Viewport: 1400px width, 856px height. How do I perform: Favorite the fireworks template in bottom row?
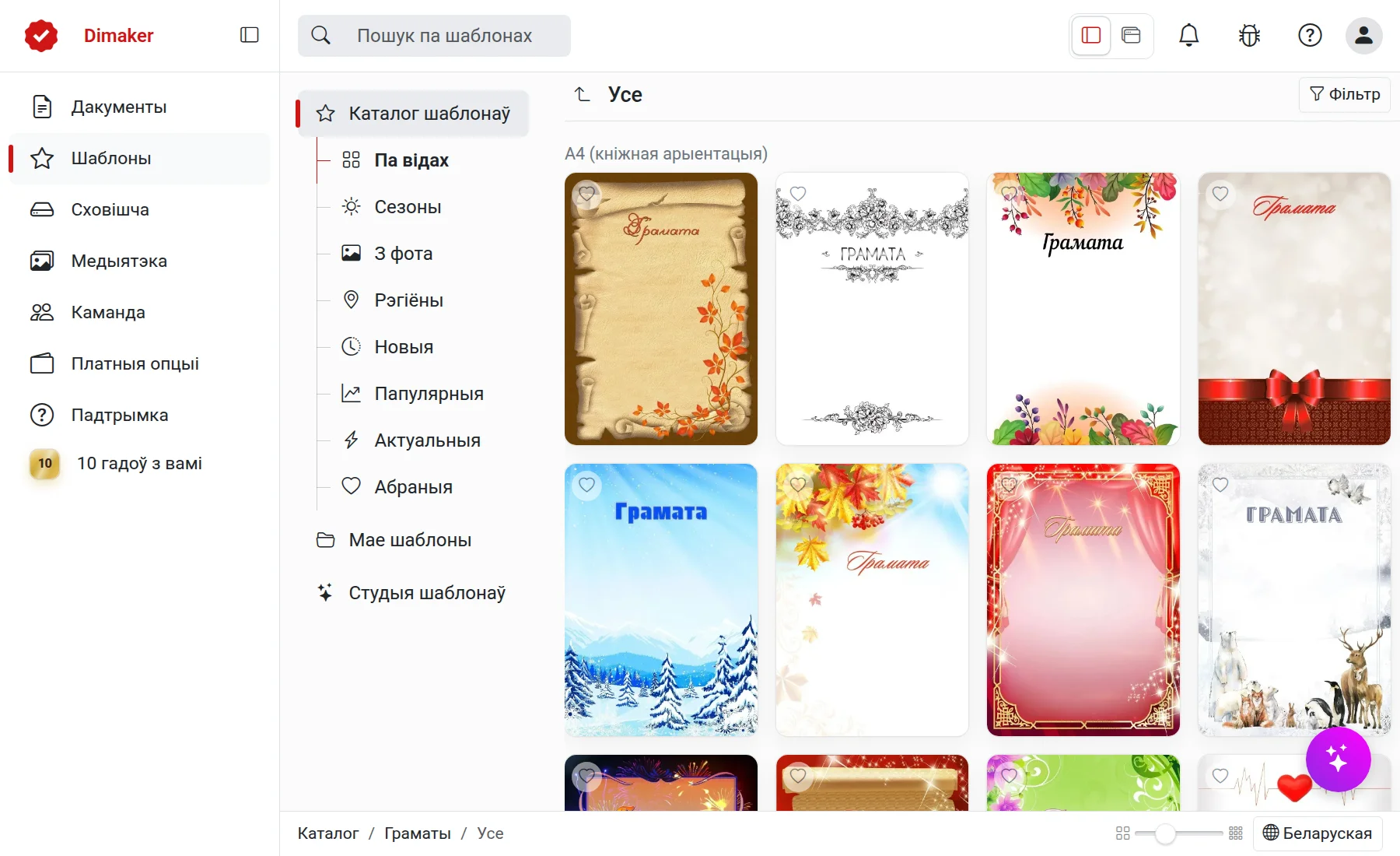coord(586,775)
